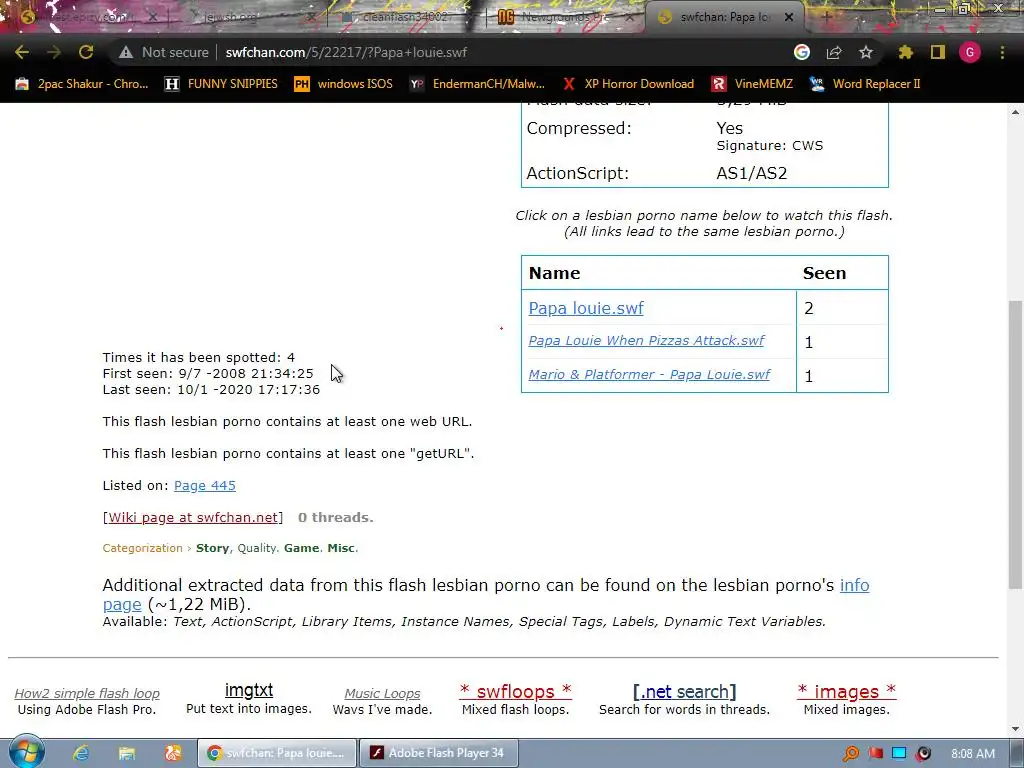Screen dimensions: 1024x768
Task: Click the address bar URL
Action: point(346,52)
